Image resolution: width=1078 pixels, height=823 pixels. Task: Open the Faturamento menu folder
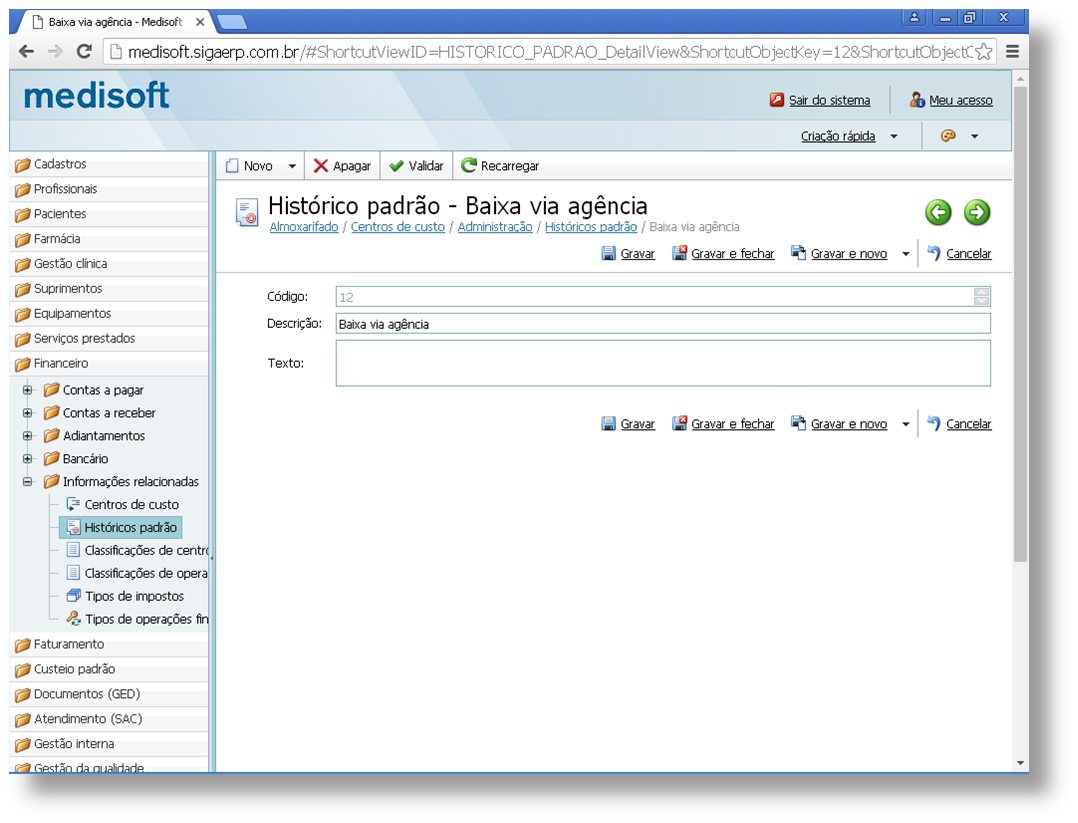109,644
